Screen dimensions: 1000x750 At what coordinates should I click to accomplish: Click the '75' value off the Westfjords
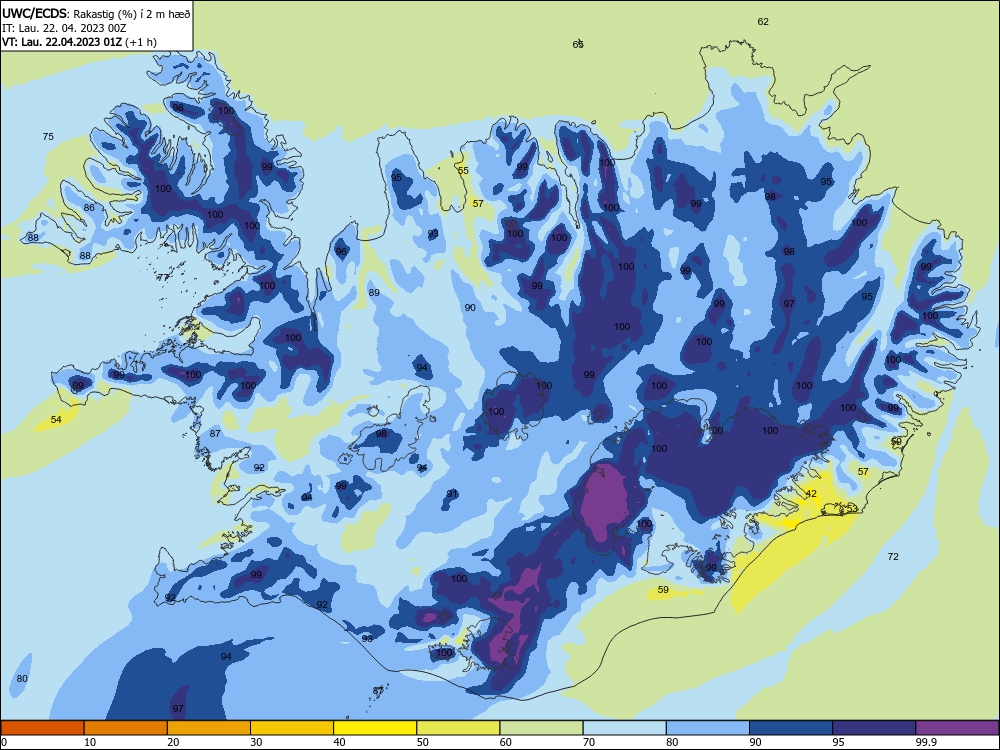pos(48,136)
